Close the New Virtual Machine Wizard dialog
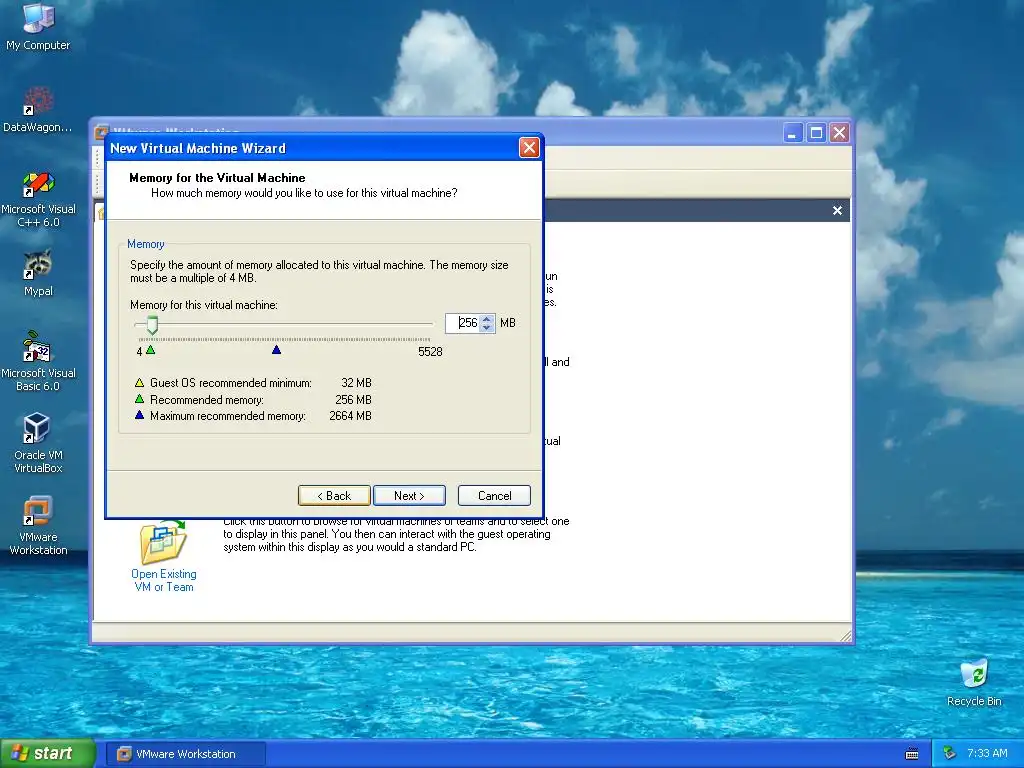 click(529, 148)
